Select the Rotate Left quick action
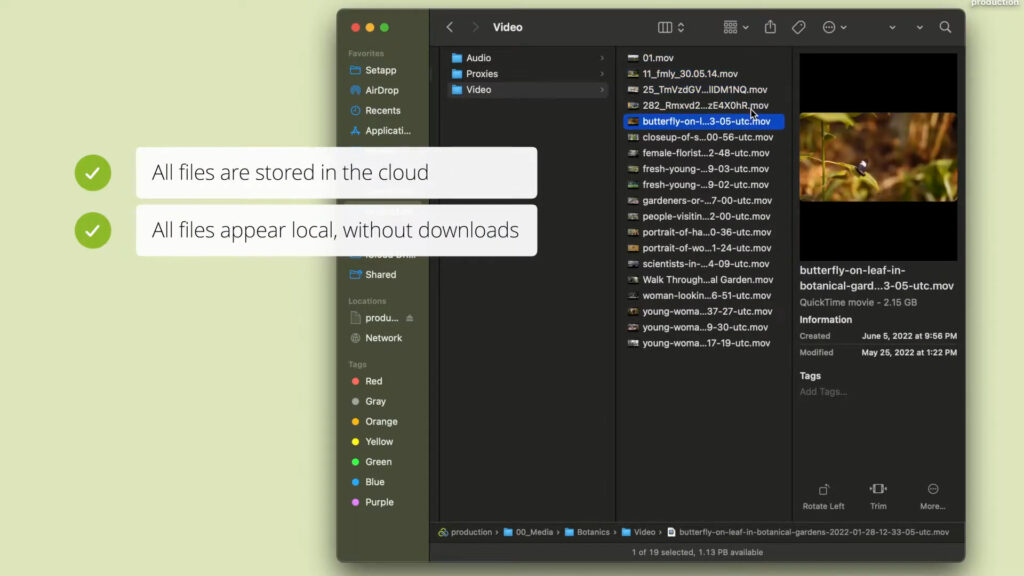Screen dimensions: 1024x576 [823, 492]
